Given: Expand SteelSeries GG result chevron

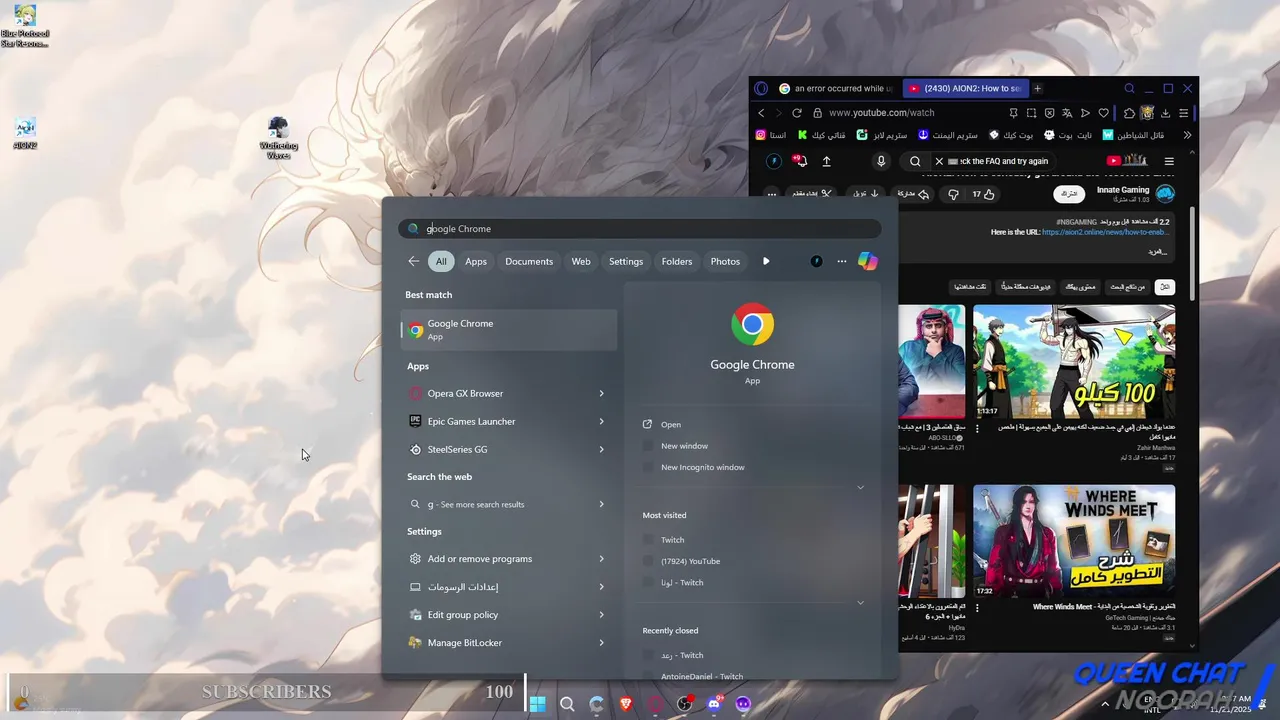Looking at the screenshot, I should pos(601,449).
